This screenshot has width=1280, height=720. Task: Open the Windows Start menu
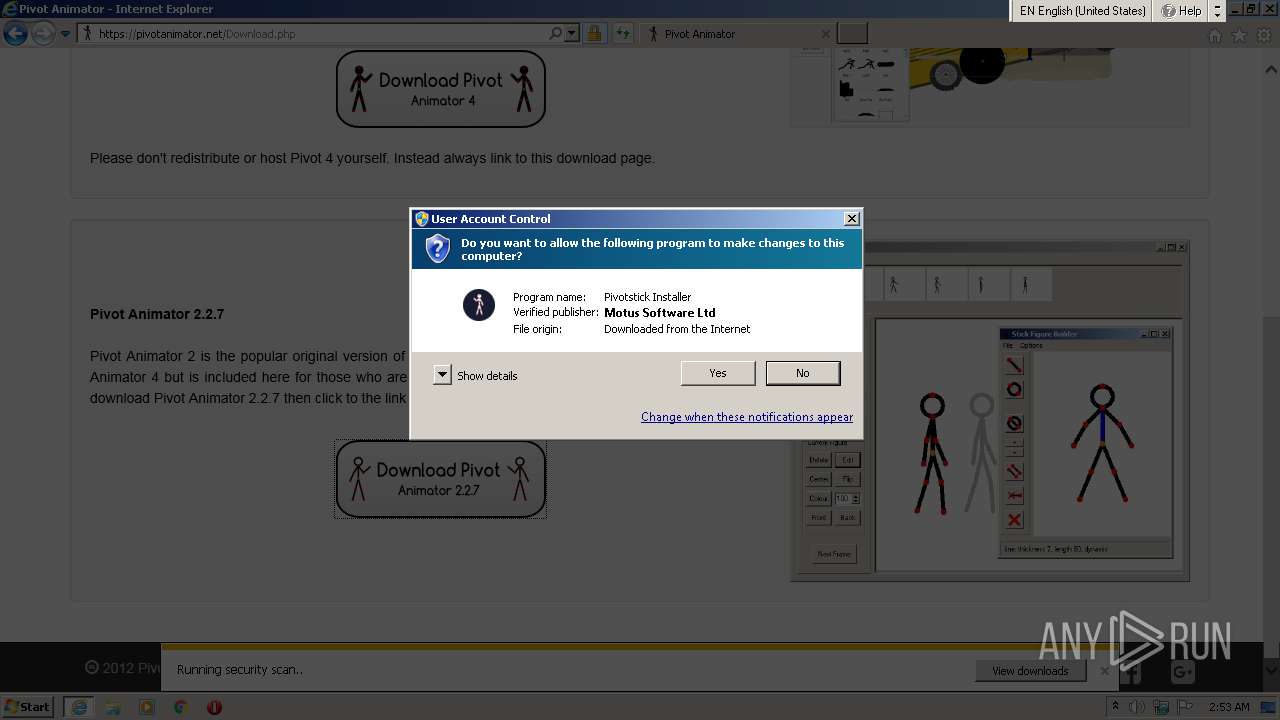(28, 707)
